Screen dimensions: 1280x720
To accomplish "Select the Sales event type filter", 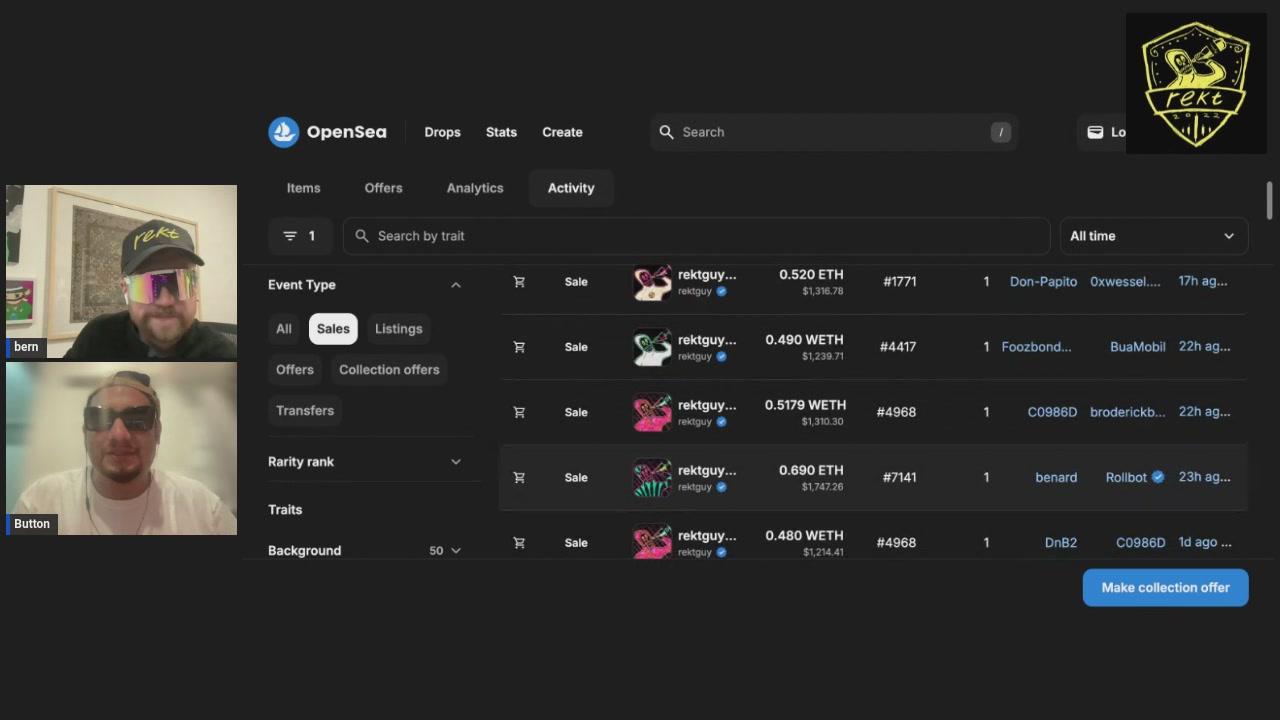I will [x=333, y=329].
